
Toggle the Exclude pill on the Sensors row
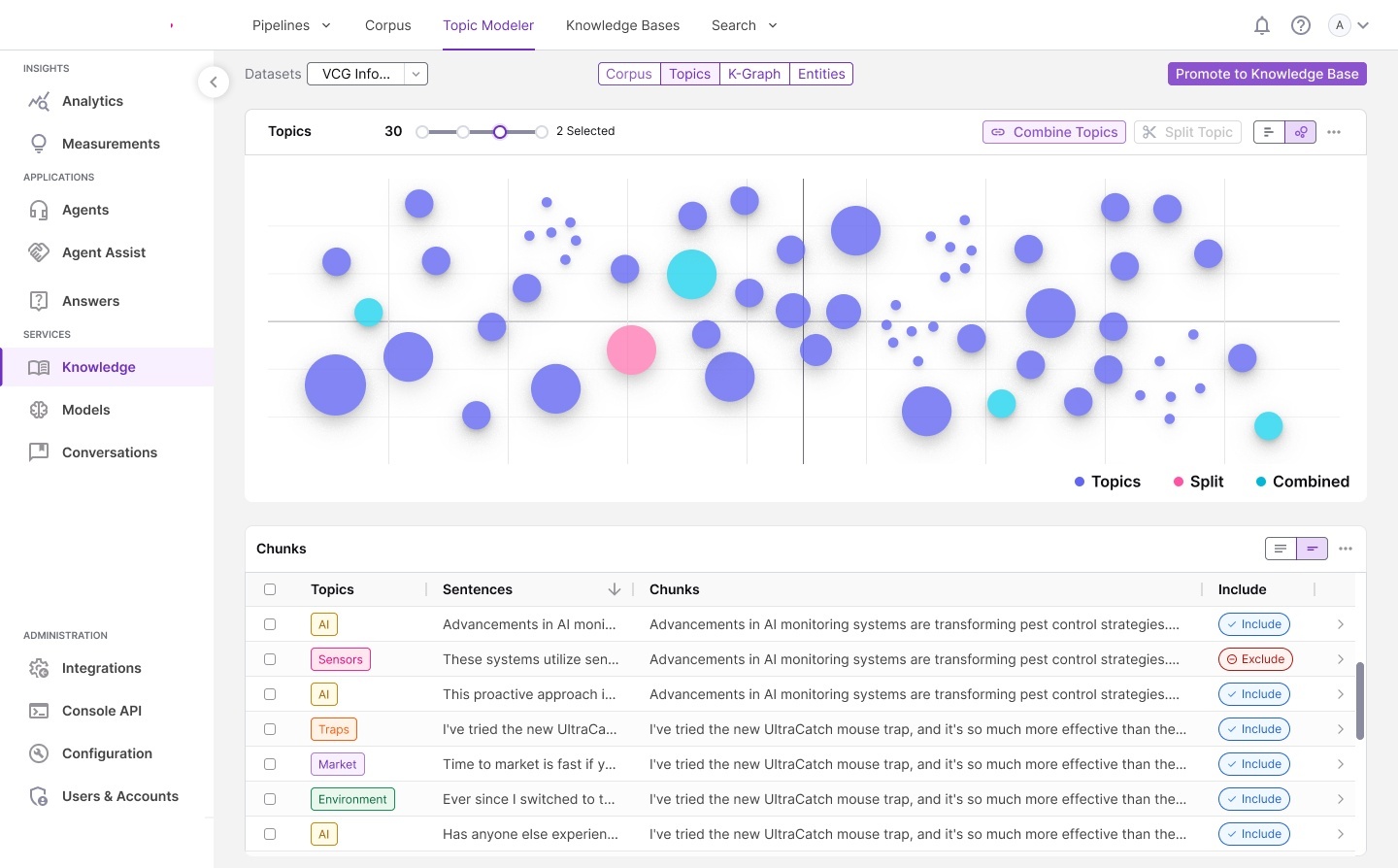(x=1255, y=659)
